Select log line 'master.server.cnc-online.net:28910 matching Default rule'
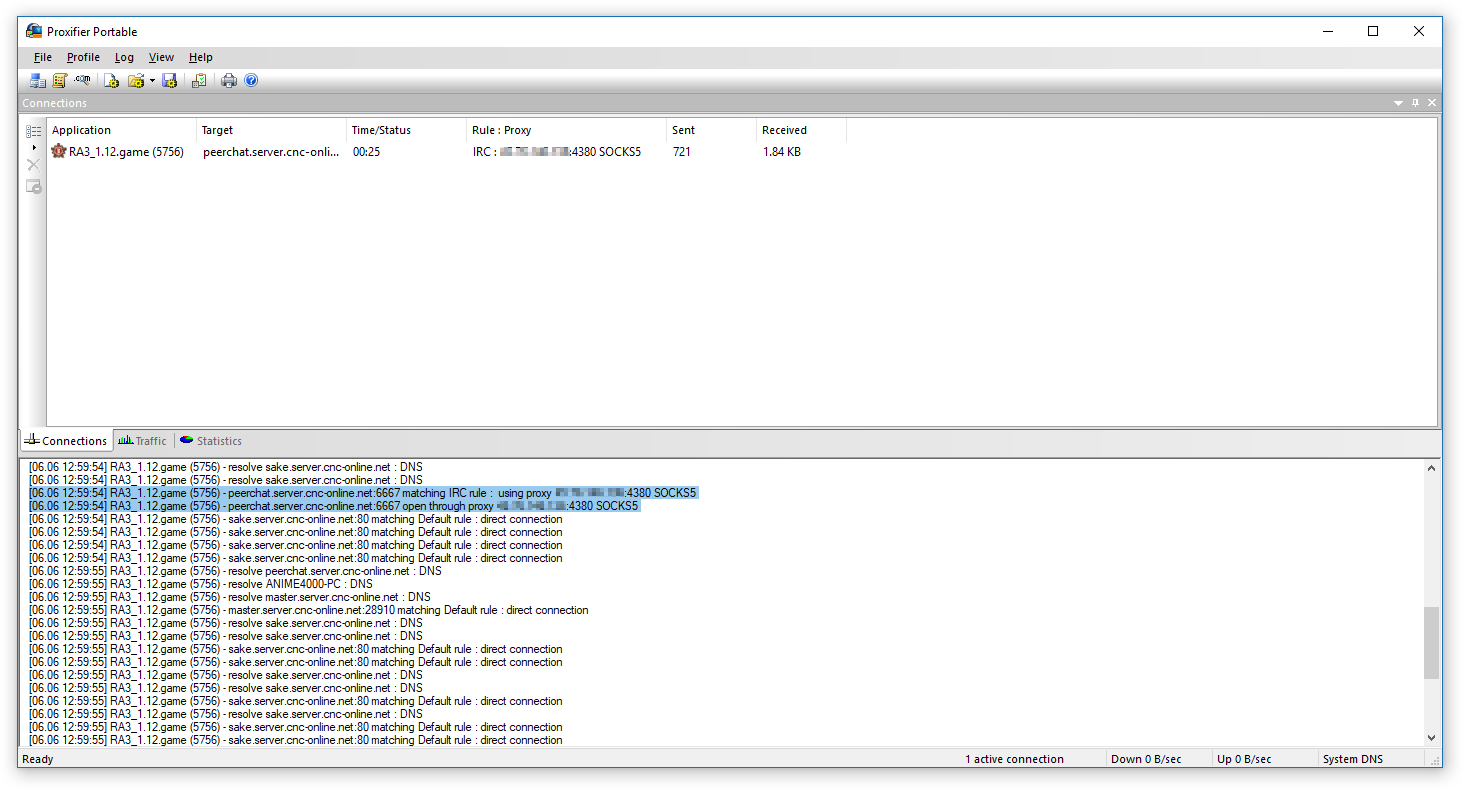 (x=308, y=610)
